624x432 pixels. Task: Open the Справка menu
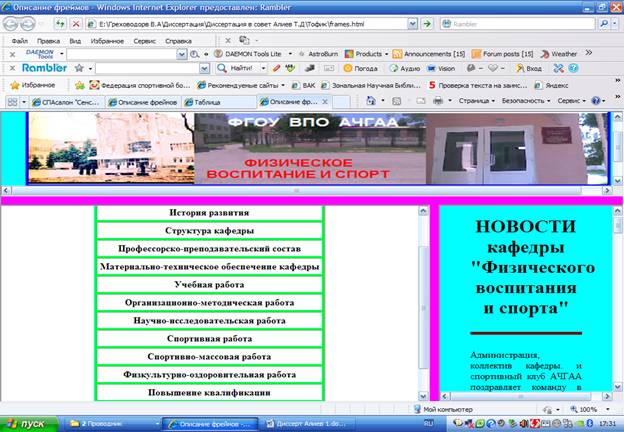tap(178, 41)
